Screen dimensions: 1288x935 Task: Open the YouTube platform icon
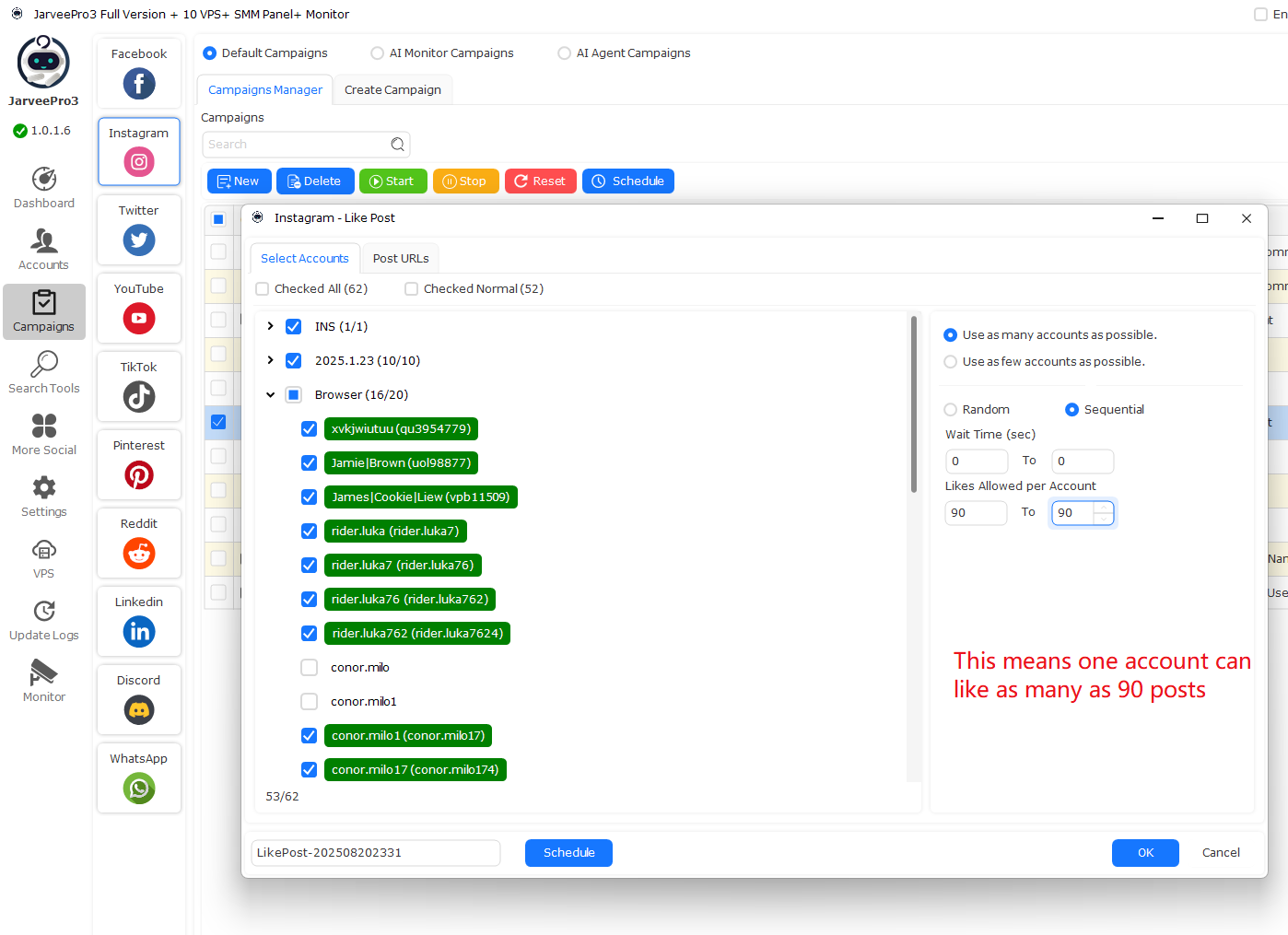(x=139, y=319)
